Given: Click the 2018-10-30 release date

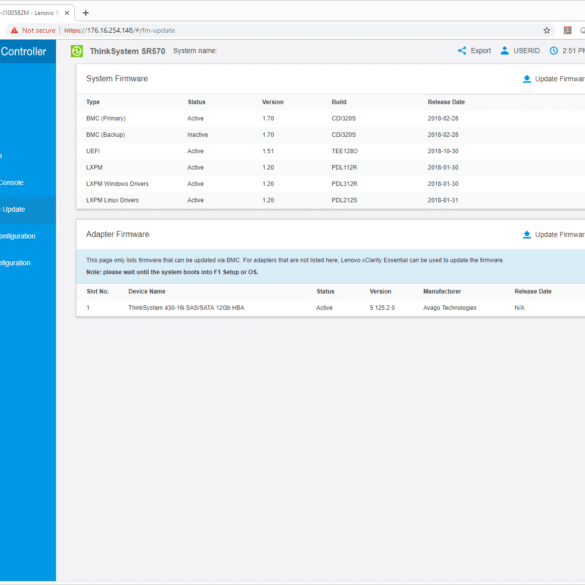Looking at the screenshot, I should click(x=443, y=151).
